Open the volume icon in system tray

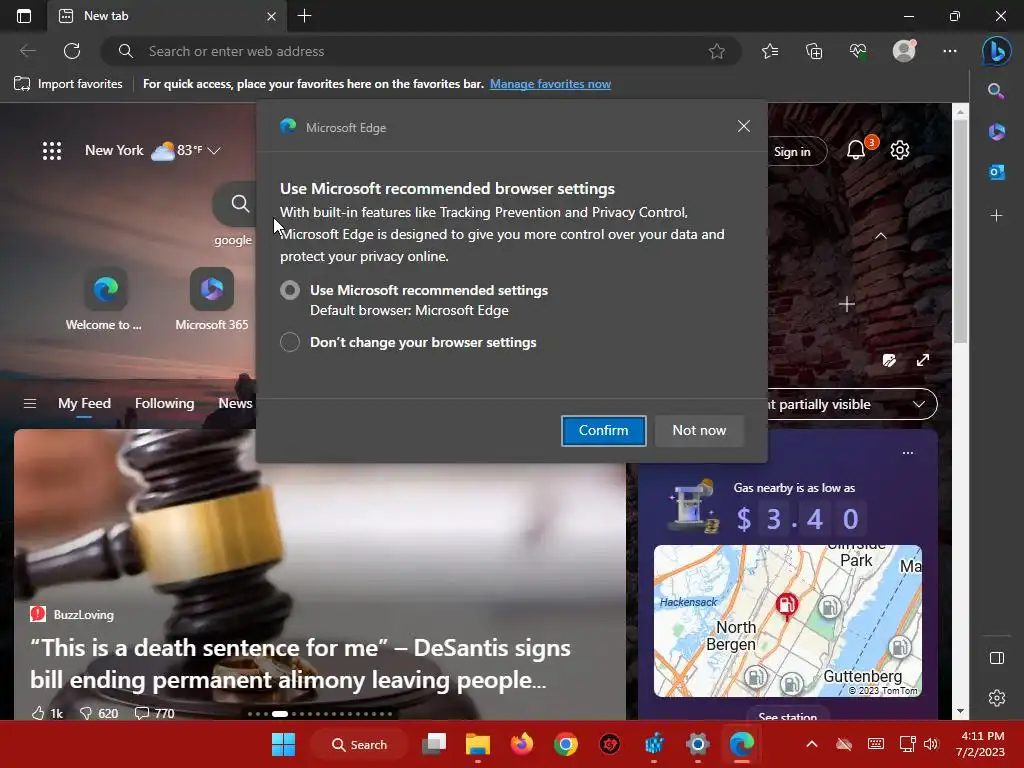click(931, 744)
